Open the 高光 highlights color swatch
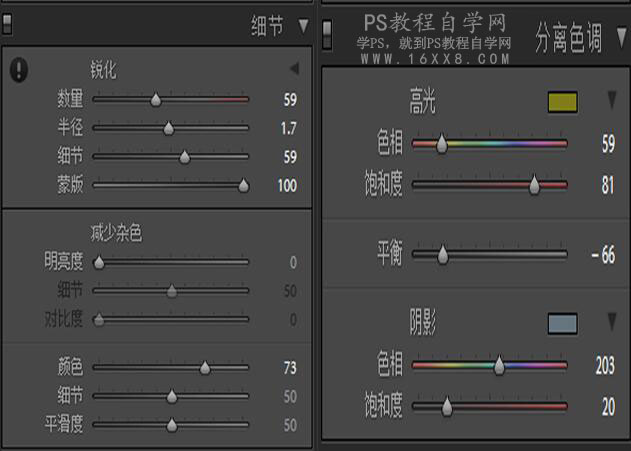The image size is (631, 451). [562, 101]
